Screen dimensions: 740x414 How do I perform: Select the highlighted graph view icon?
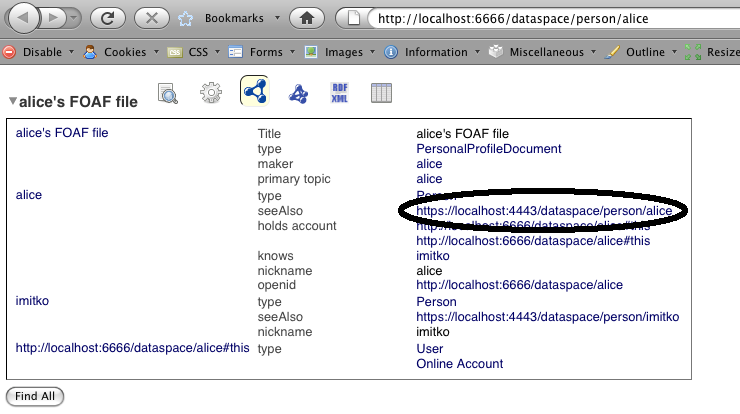coord(255,92)
